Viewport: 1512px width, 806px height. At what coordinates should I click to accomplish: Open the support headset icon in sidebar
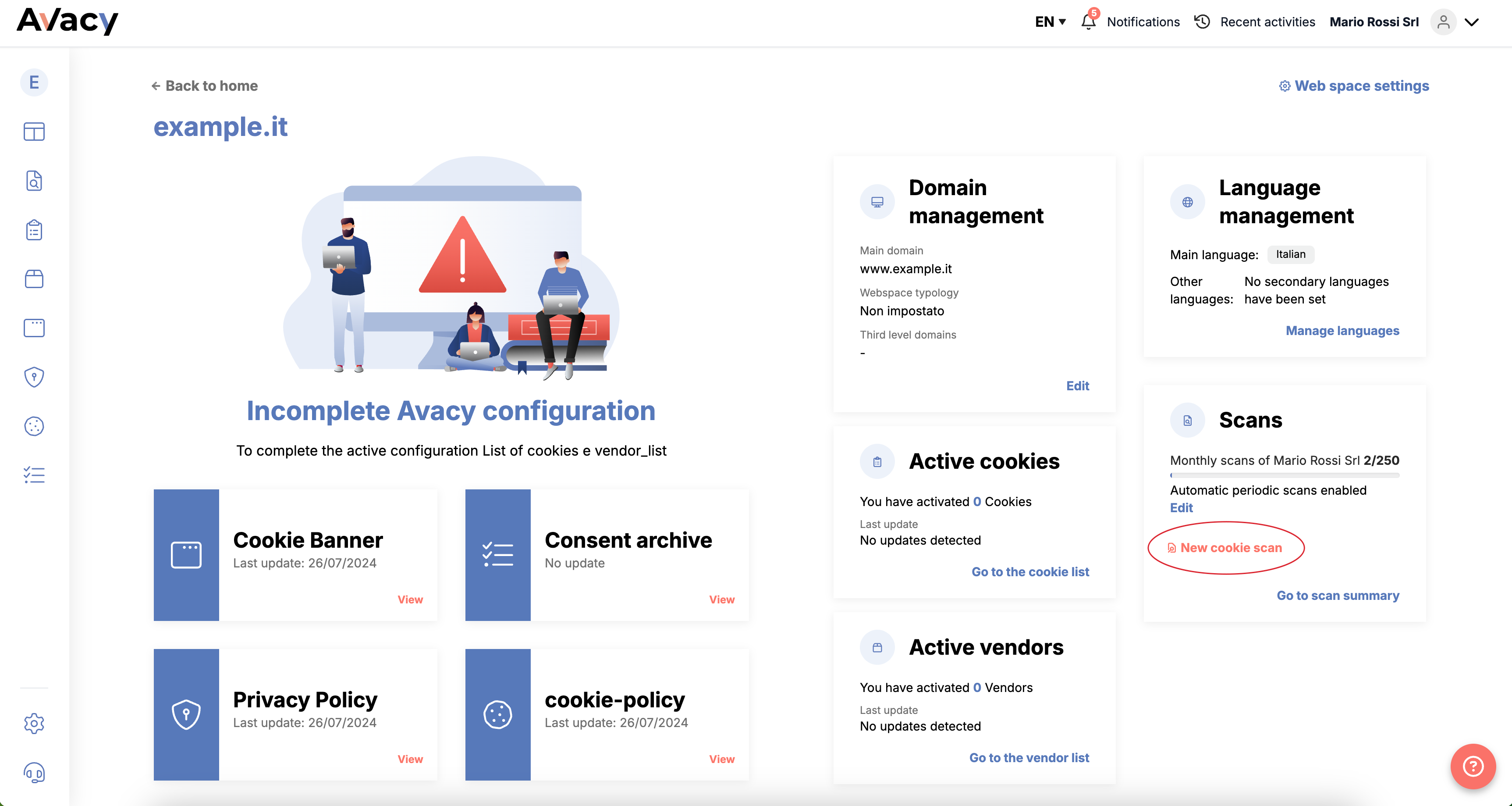(x=34, y=773)
